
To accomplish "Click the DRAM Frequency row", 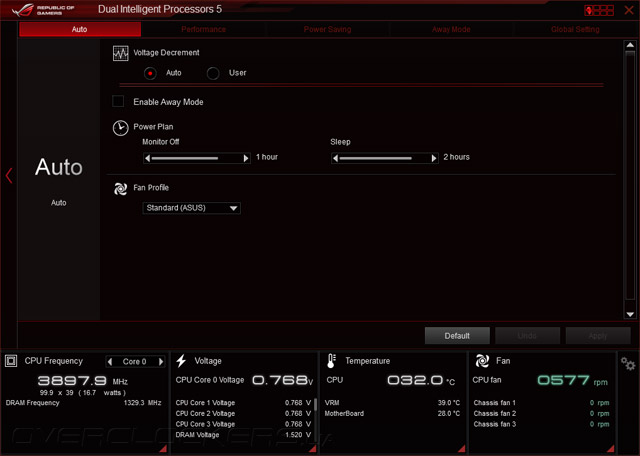I will 83,403.
